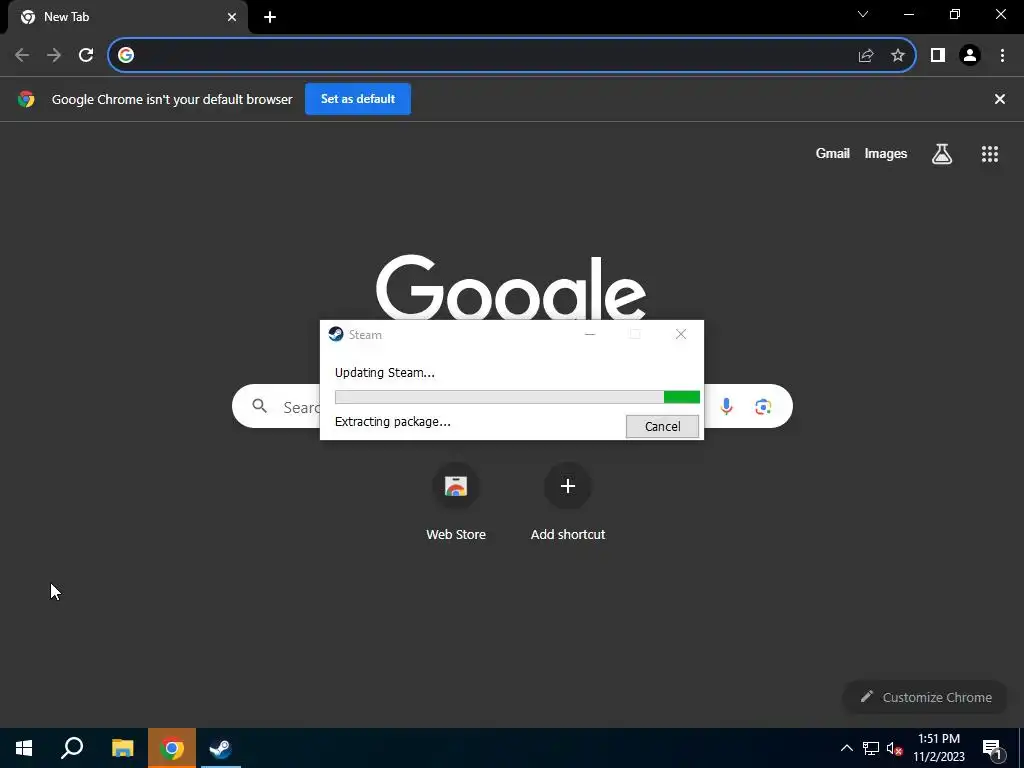Image resolution: width=1024 pixels, height=768 pixels.
Task: Open Windows taskbar search
Action: [72, 748]
